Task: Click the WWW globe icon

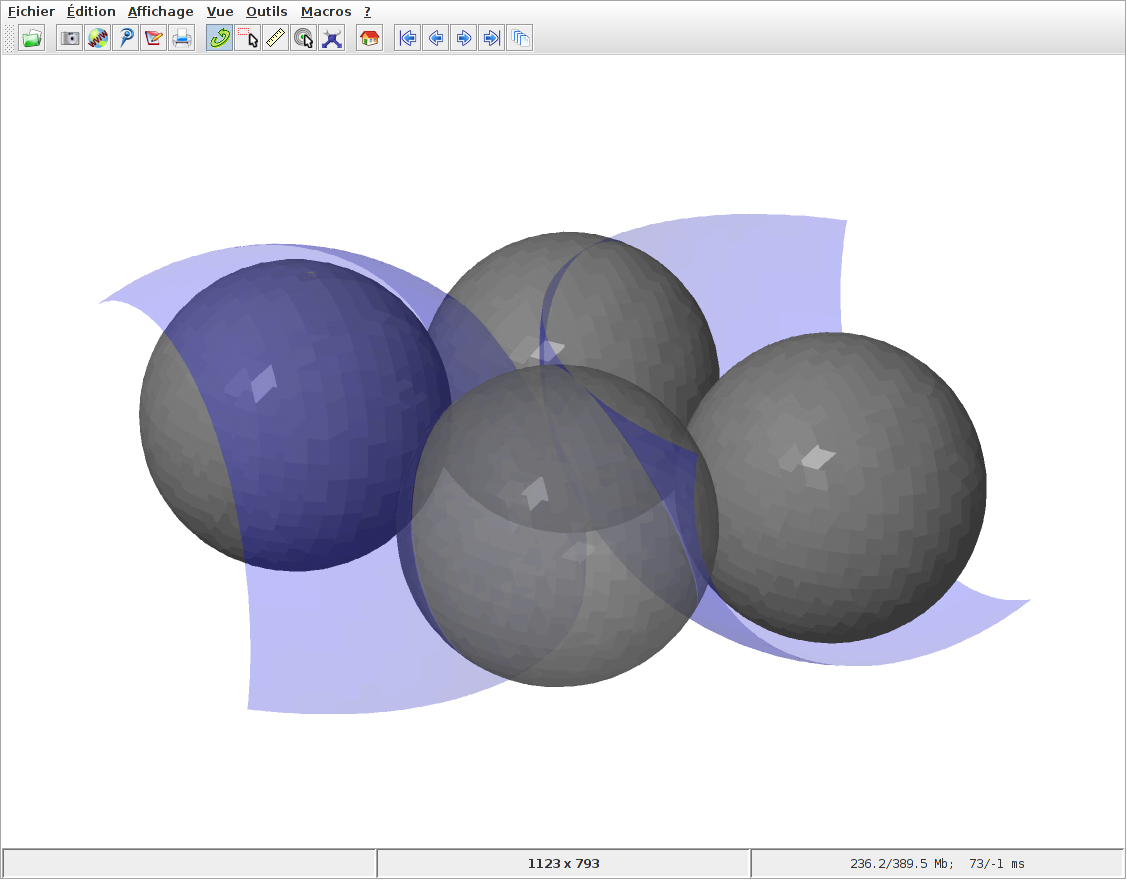Action: (97, 39)
